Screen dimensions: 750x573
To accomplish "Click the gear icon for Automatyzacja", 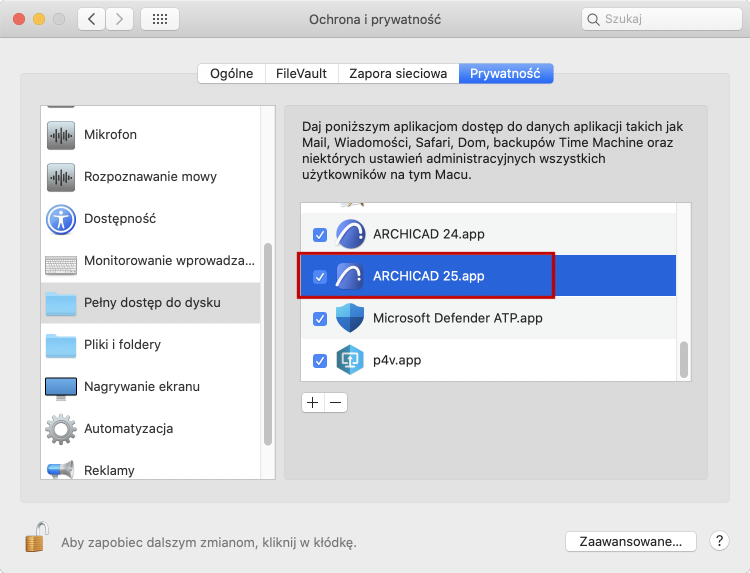I will (x=61, y=429).
